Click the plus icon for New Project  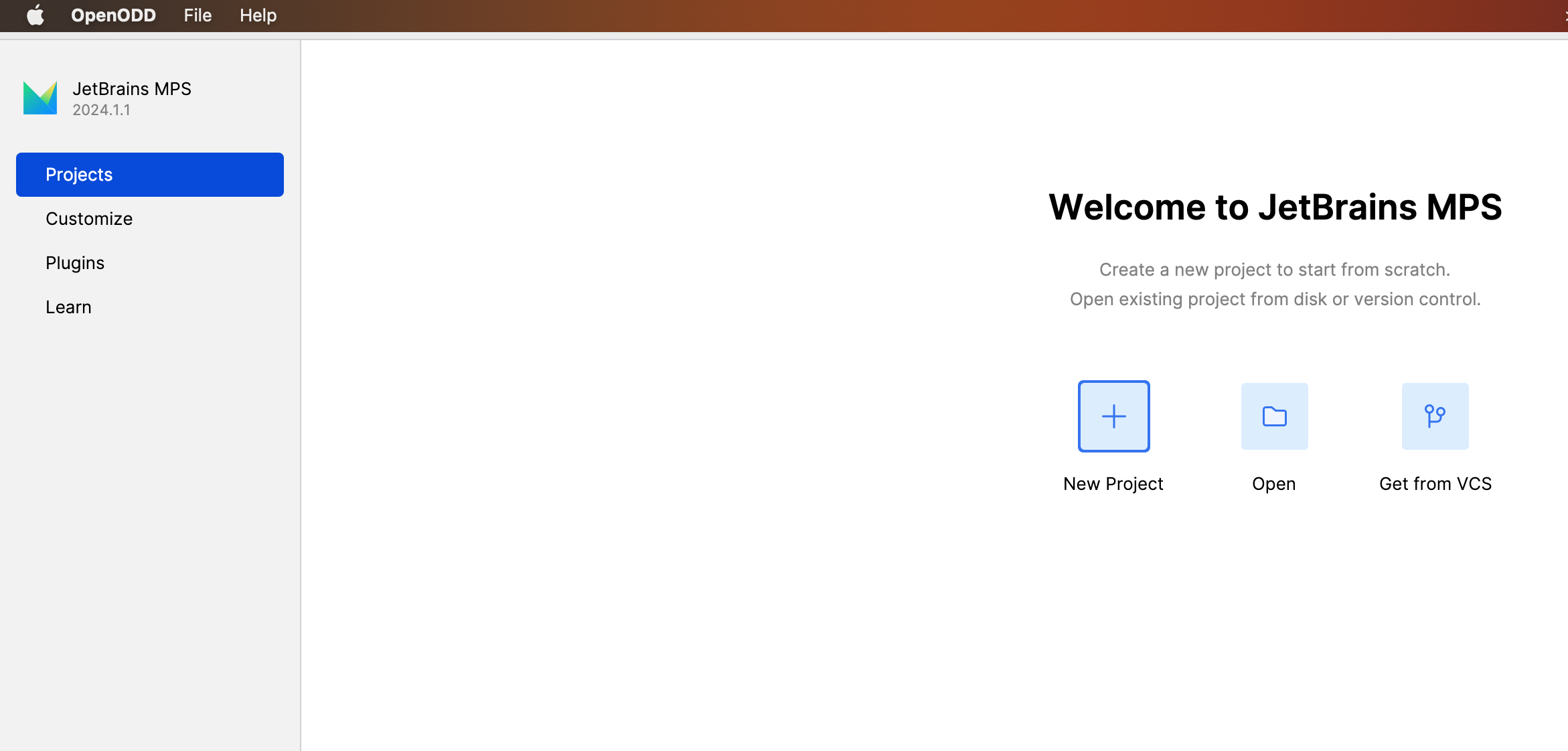1113,416
